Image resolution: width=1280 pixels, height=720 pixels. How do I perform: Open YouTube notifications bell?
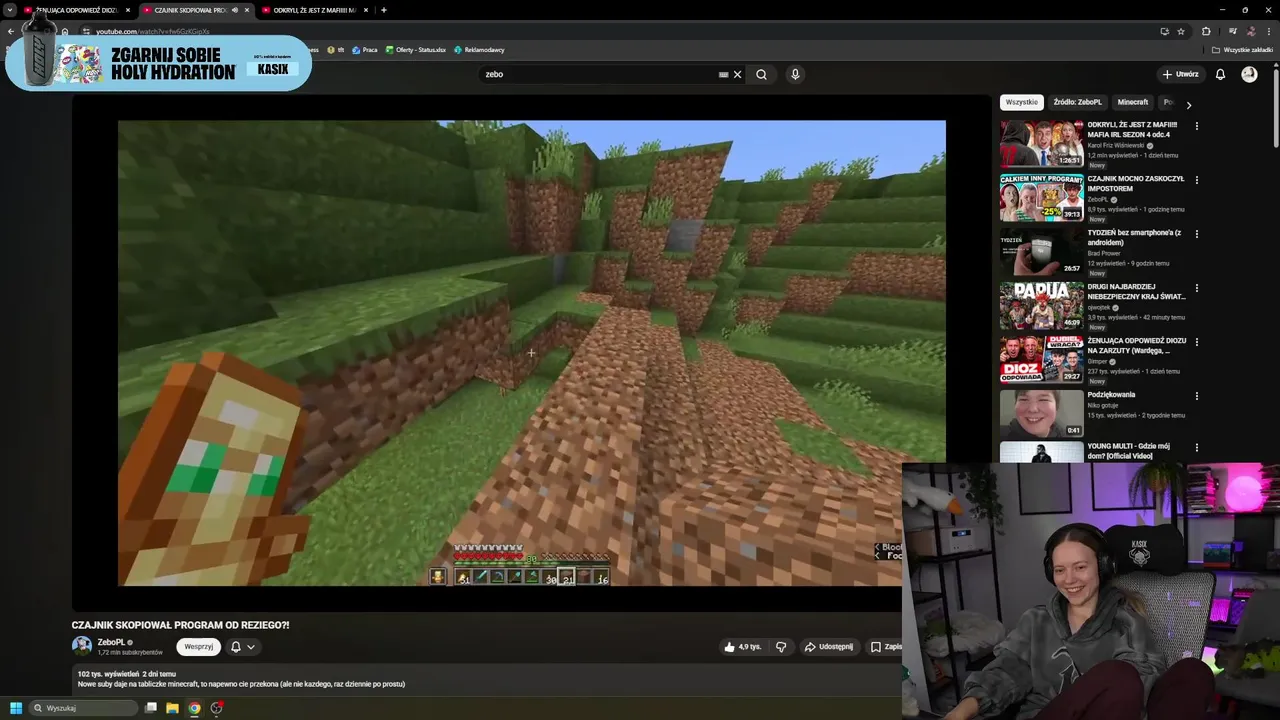pyautogui.click(x=1220, y=74)
